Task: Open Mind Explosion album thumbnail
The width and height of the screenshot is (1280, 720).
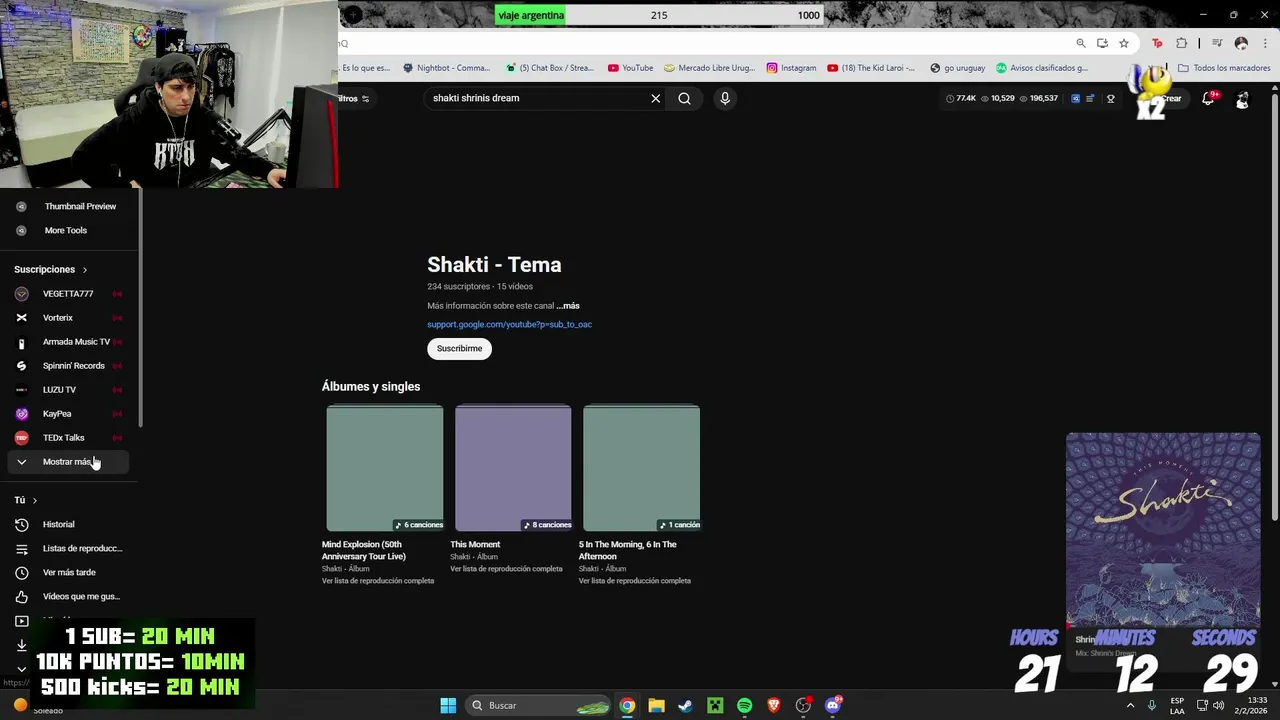Action: [x=385, y=468]
